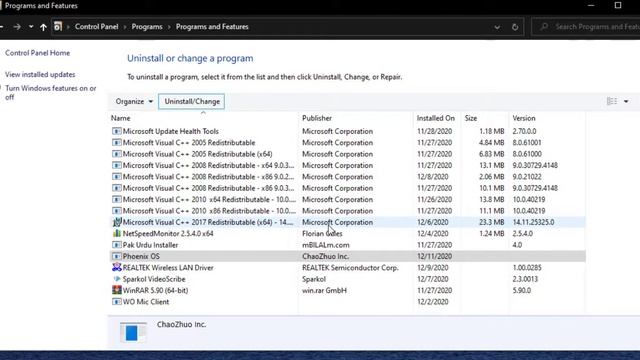Viewport: 640px width, 360px height.
Task: Sort the list by Installed On column
Action: [436, 118]
